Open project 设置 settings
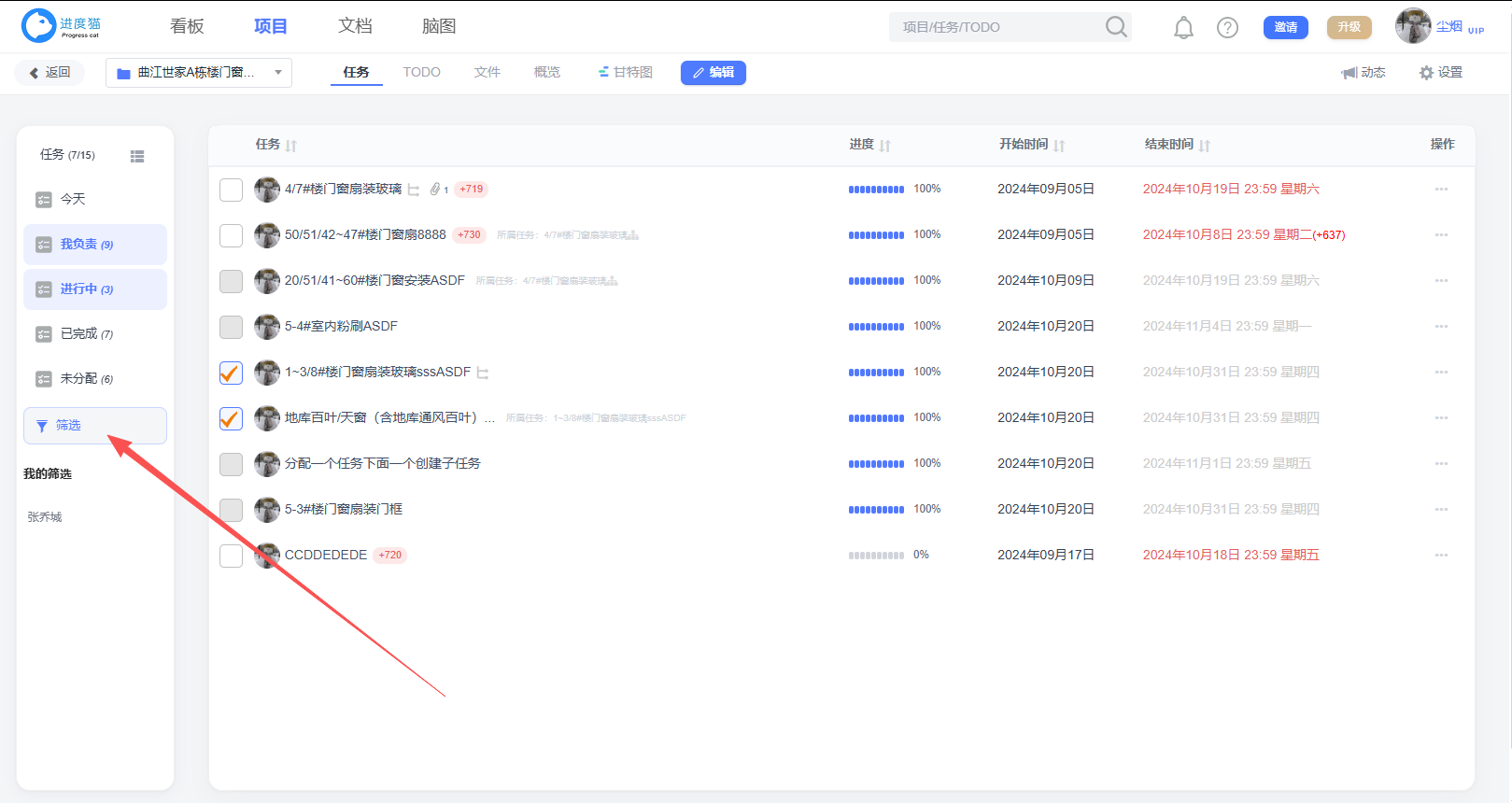Image resolution: width=1512 pixels, height=803 pixels. coord(1441,73)
